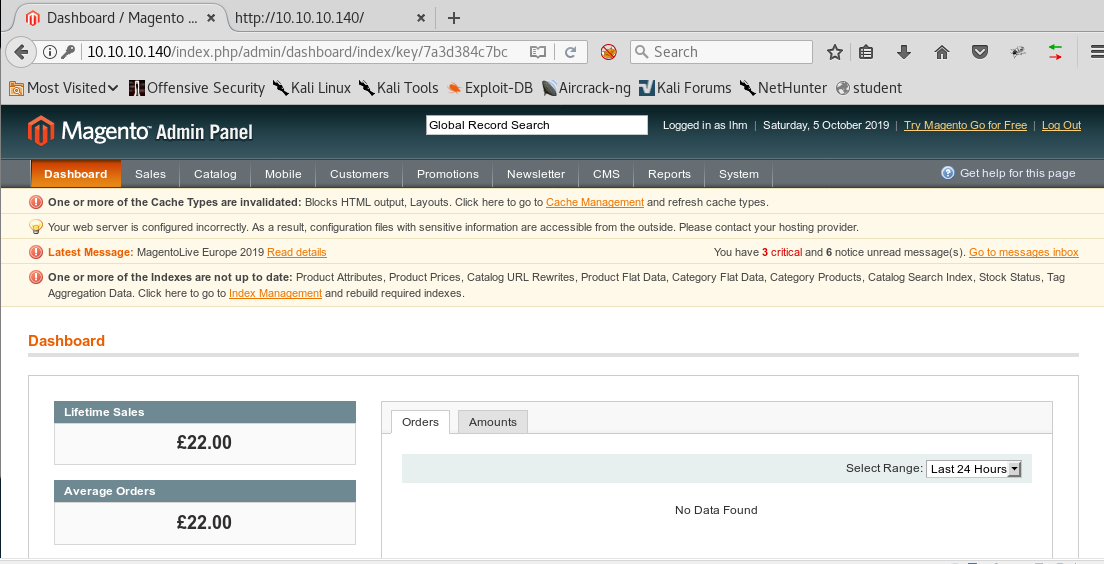
Task: Open a new tab with plus button
Action: 454,18
